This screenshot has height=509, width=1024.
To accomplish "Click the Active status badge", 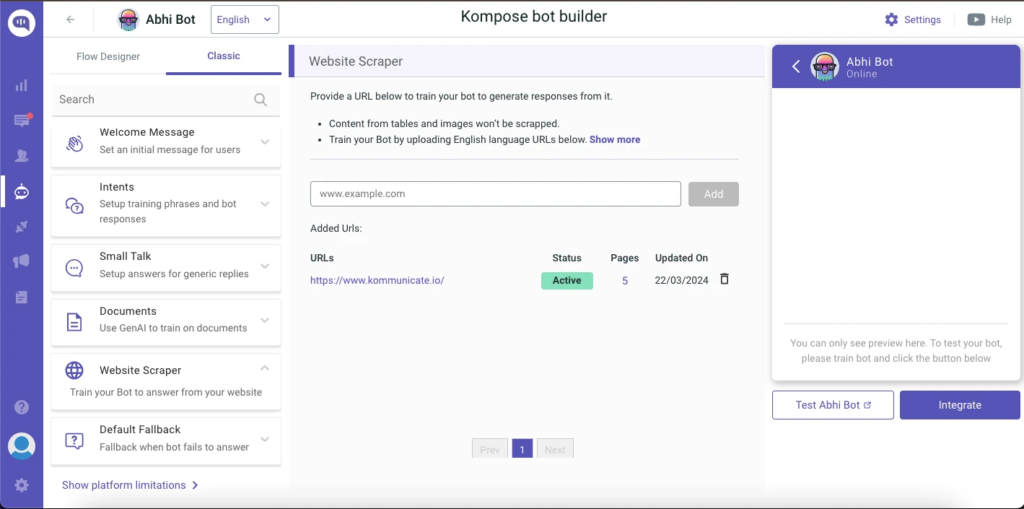I will [x=567, y=281].
